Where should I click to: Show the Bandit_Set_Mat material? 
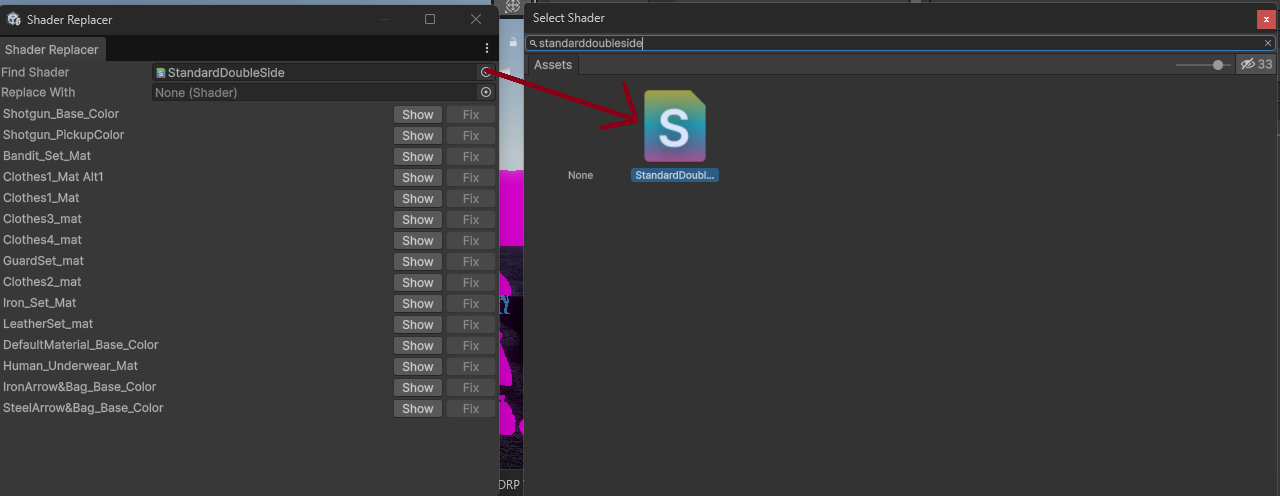pyautogui.click(x=417, y=156)
